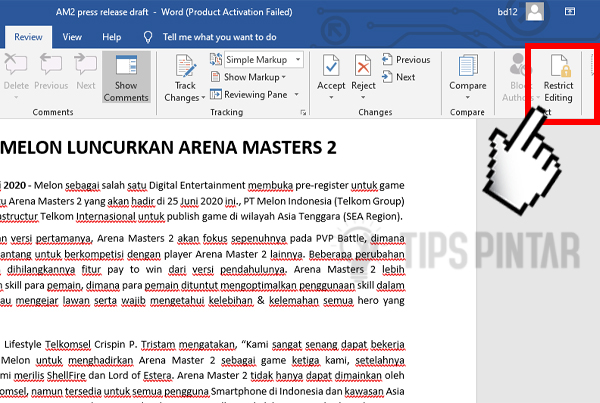Click the bd12 user account avatar
The image size is (600, 403).
pos(535,11)
